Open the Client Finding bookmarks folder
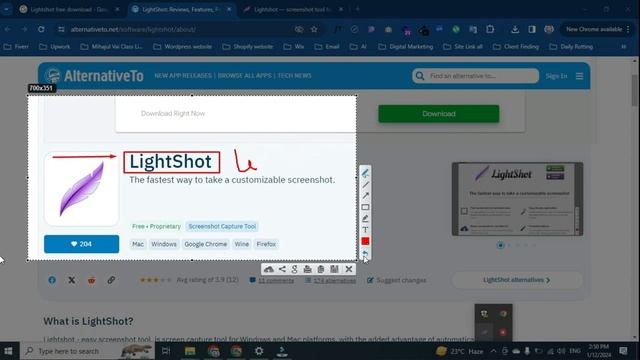 [516, 47]
